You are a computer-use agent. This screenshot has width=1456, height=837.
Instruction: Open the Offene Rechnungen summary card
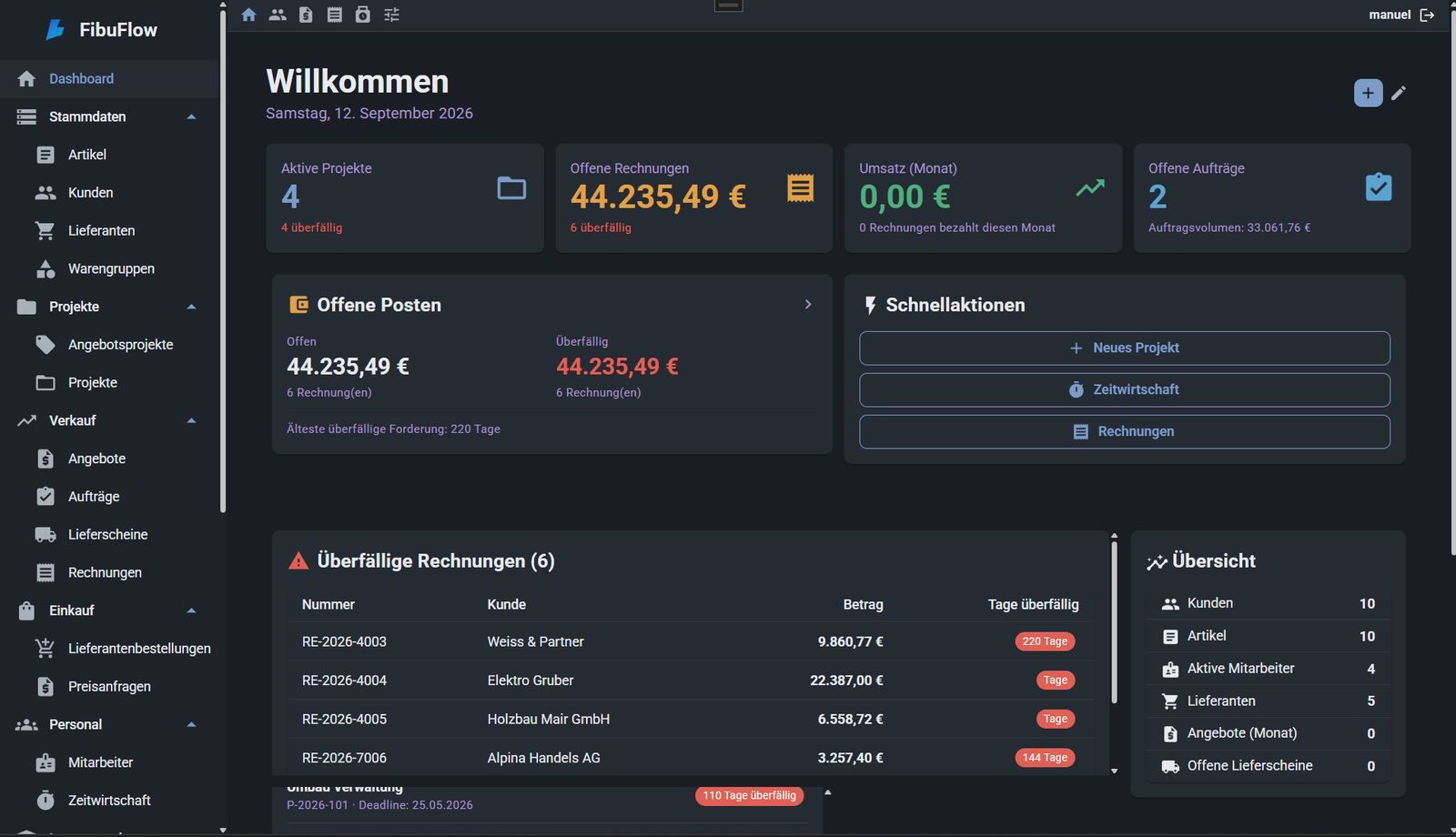(x=694, y=198)
